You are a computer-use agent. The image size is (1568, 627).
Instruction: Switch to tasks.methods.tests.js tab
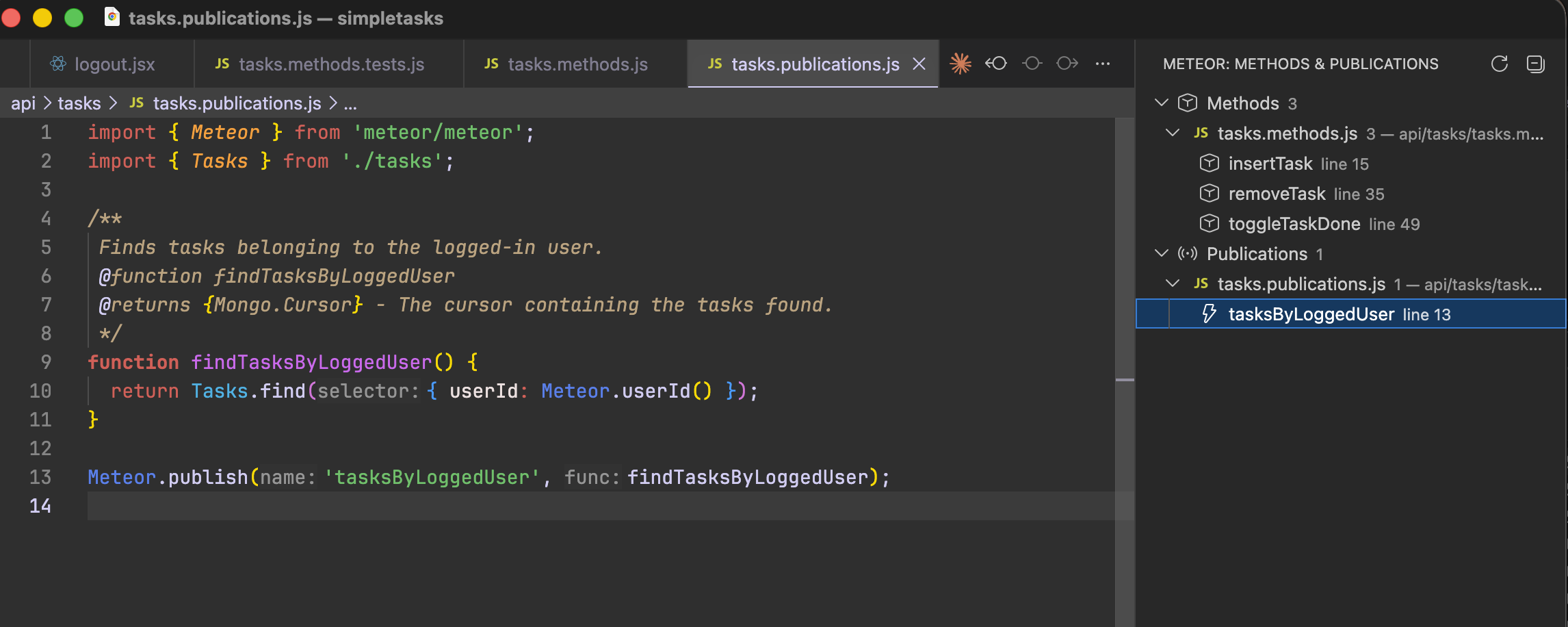[330, 64]
